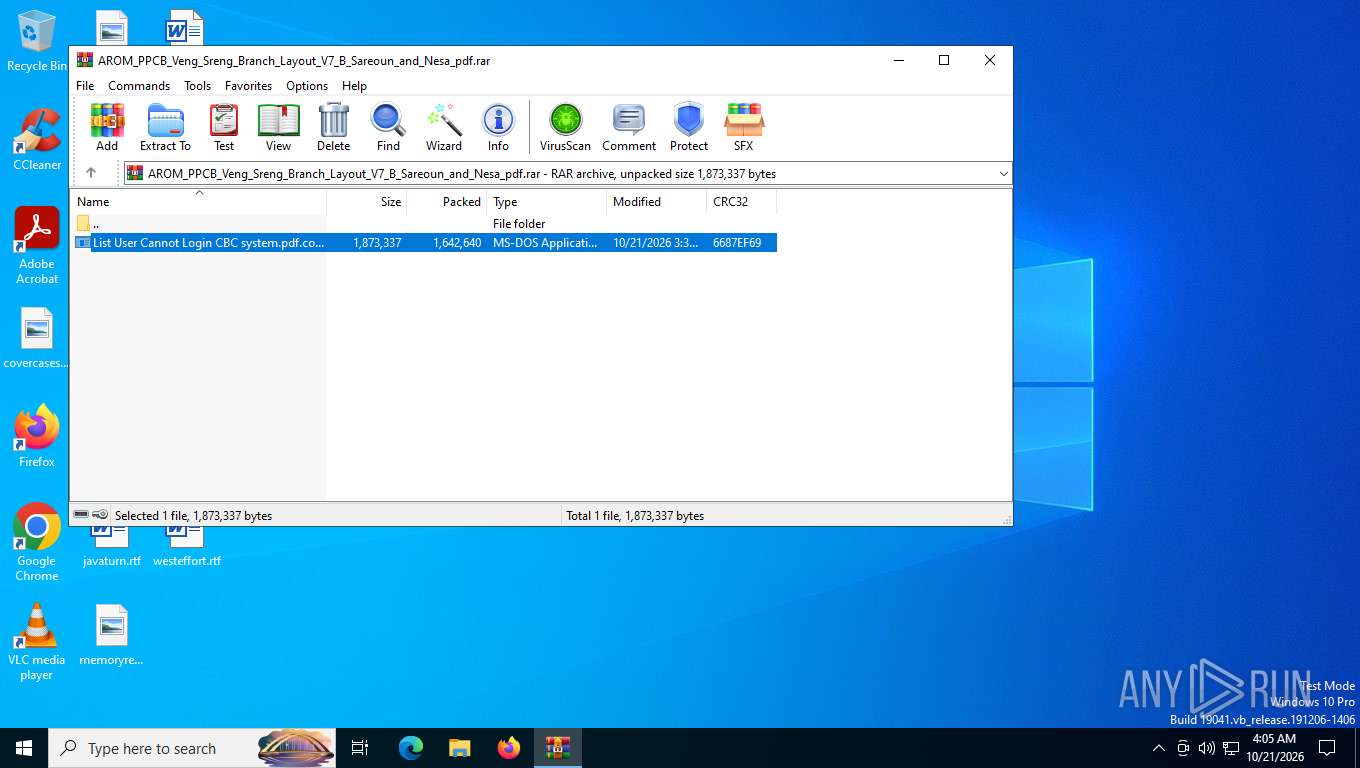This screenshot has height=768, width=1360.
Task: Select the Delete trash can icon
Action: click(333, 127)
